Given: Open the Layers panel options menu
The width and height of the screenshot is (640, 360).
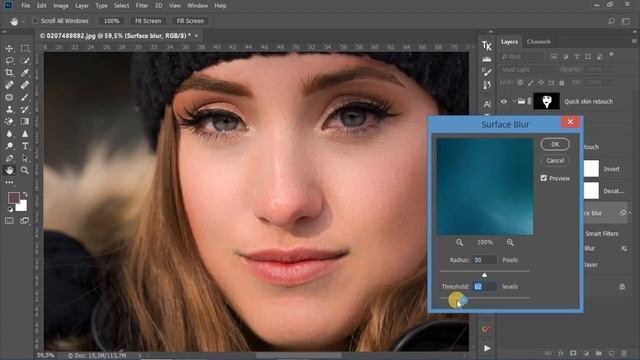Looking at the screenshot, I should 634,41.
